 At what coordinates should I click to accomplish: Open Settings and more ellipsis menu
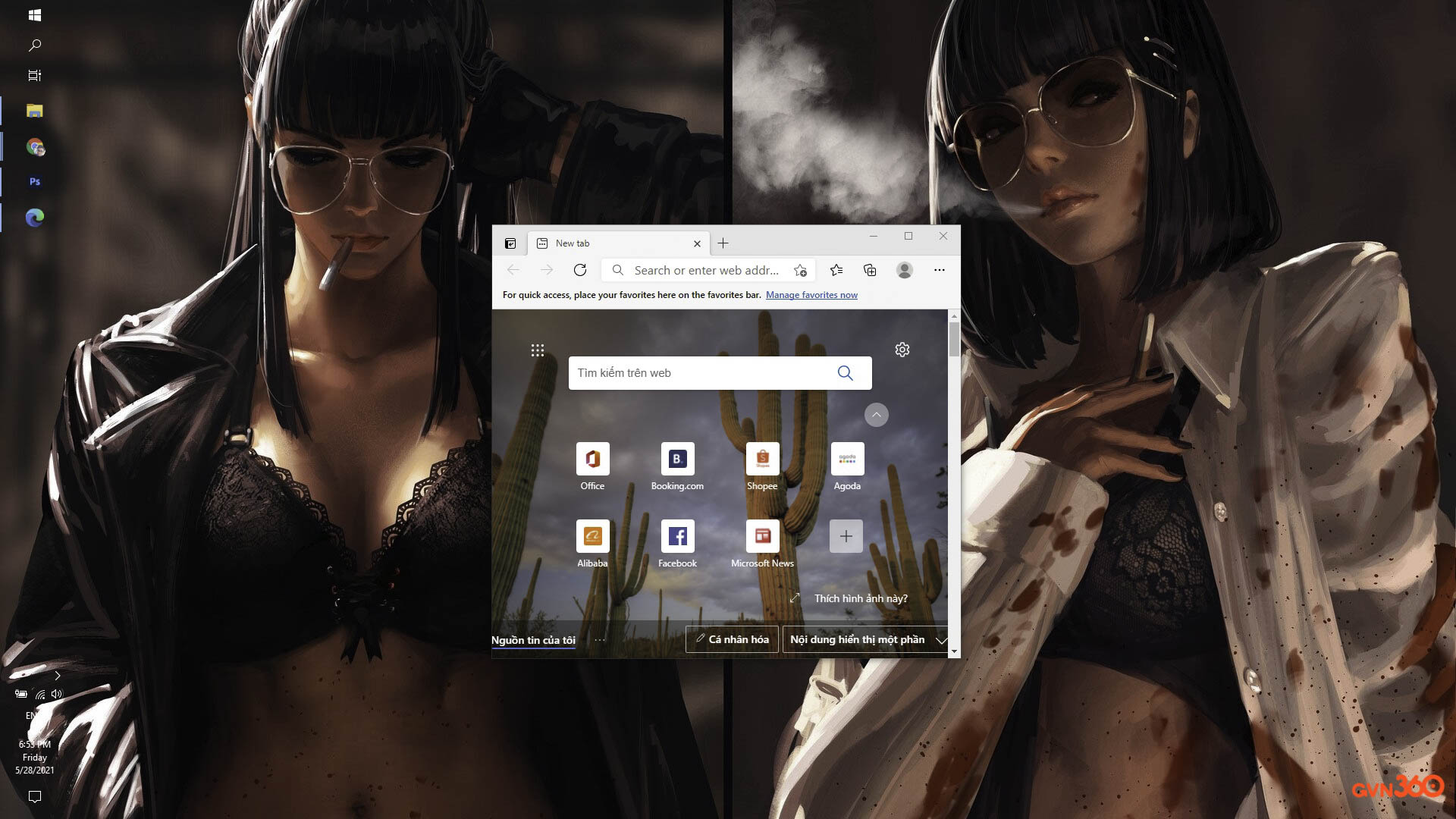[x=940, y=270]
